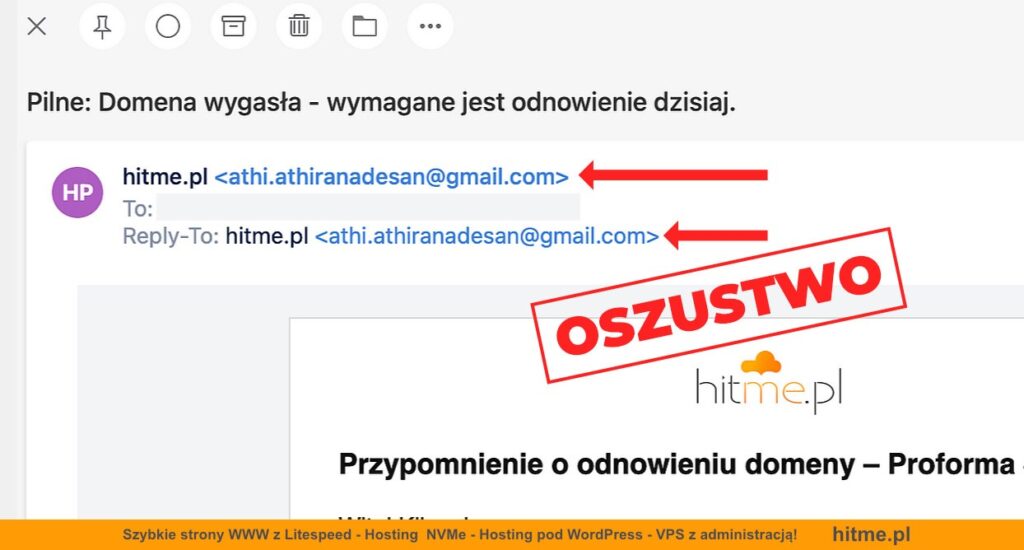The image size is (1024, 550).
Task: Click the hitme.pl cloud logo in email
Action: coord(769,382)
